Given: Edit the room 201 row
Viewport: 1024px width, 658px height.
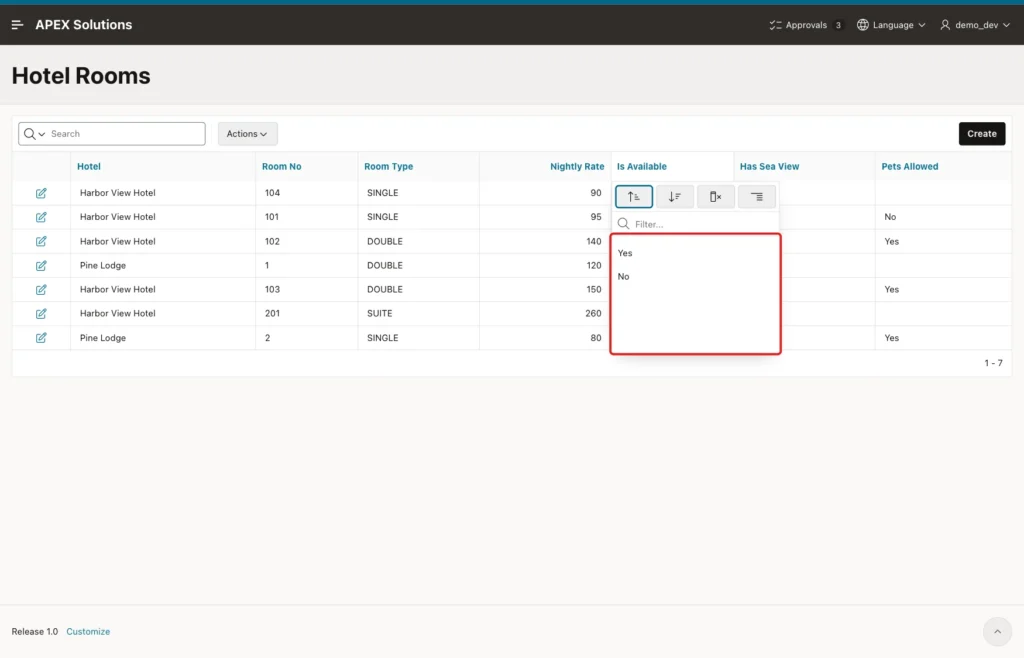Looking at the screenshot, I should [x=41, y=313].
